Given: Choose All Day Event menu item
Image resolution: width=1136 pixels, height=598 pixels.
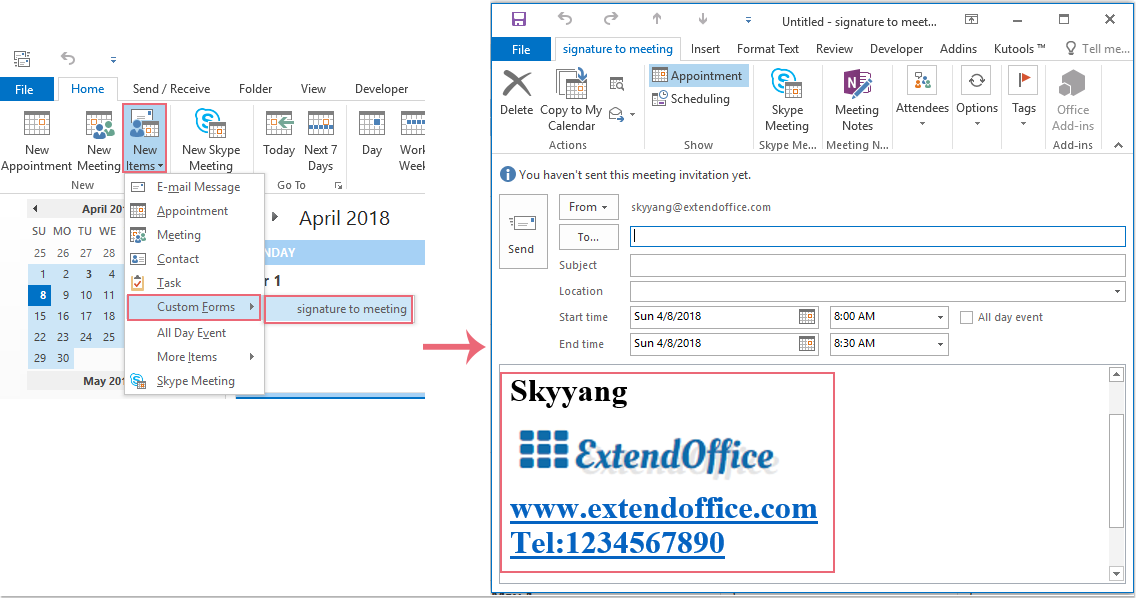Looking at the screenshot, I should [x=193, y=333].
